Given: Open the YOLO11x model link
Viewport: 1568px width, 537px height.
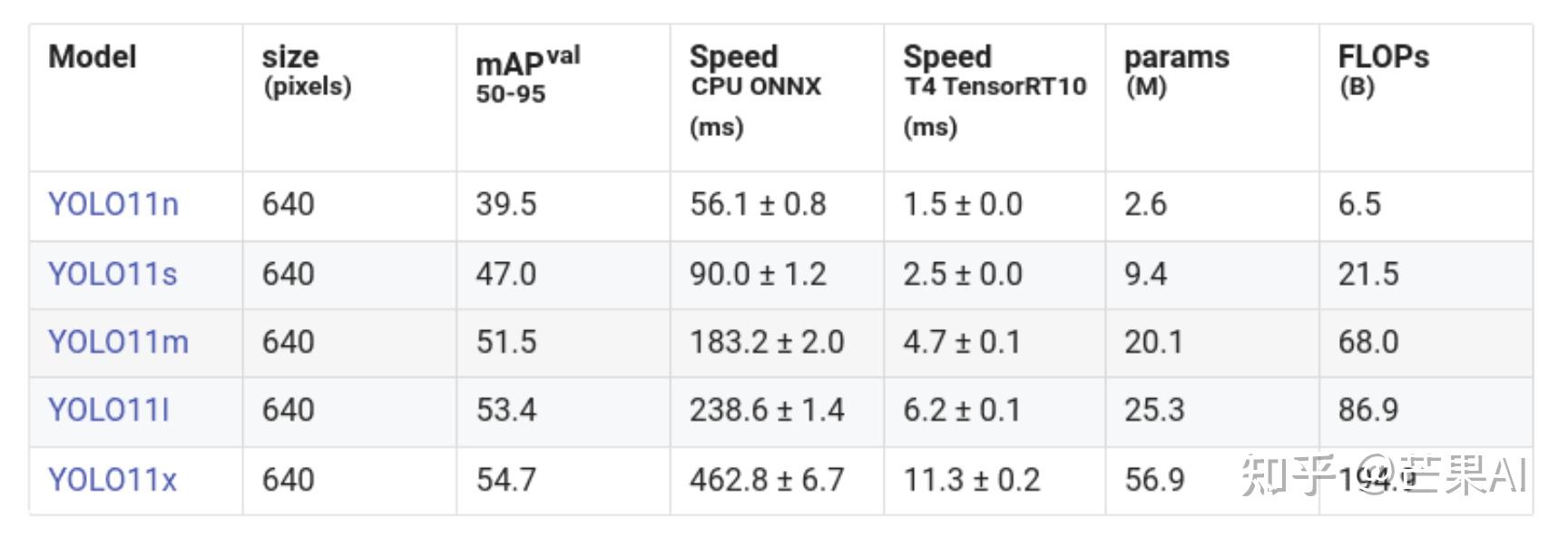Looking at the screenshot, I should [113, 480].
